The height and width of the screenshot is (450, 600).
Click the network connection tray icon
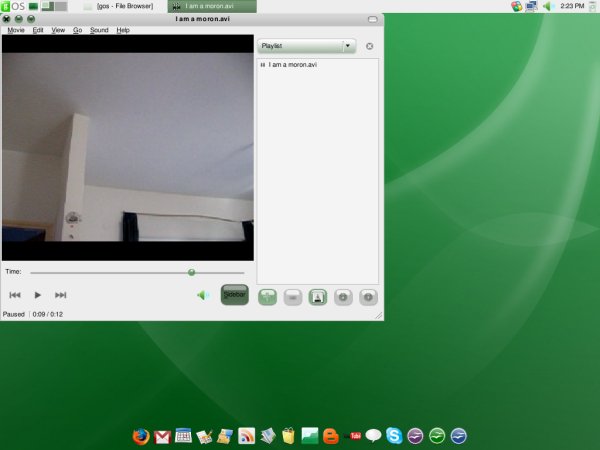[x=531, y=6]
